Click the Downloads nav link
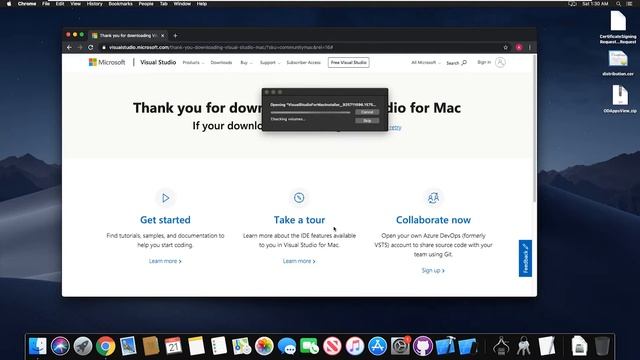Viewport: 640px width, 360px height. [221, 62]
